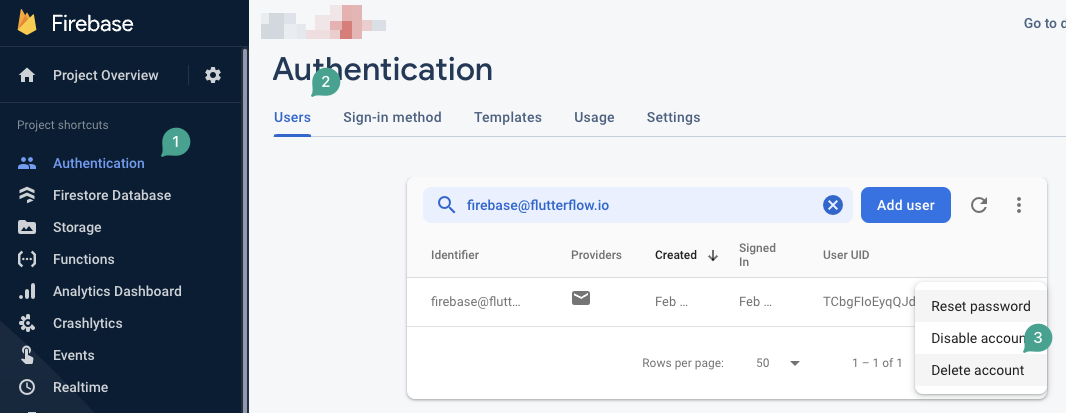Open the Storage shortcut

[x=77, y=227]
